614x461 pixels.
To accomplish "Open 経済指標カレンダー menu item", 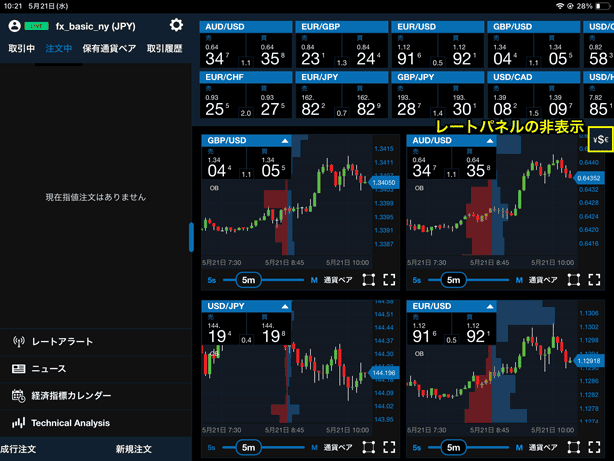I will pyautogui.click(x=96, y=396).
